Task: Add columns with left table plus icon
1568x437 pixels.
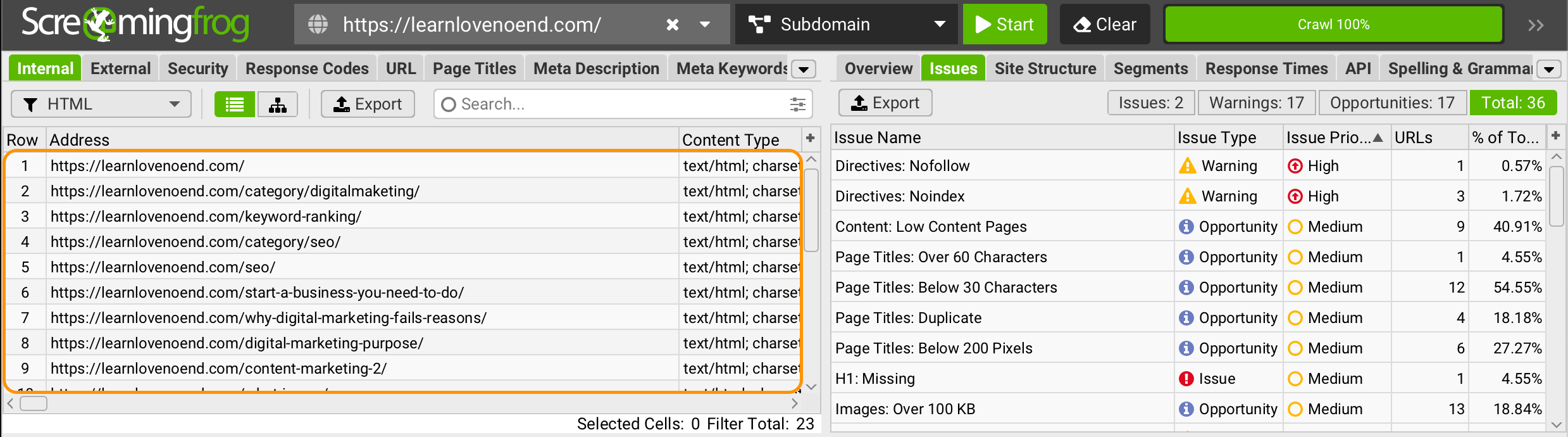Action: click(x=810, y=138)
